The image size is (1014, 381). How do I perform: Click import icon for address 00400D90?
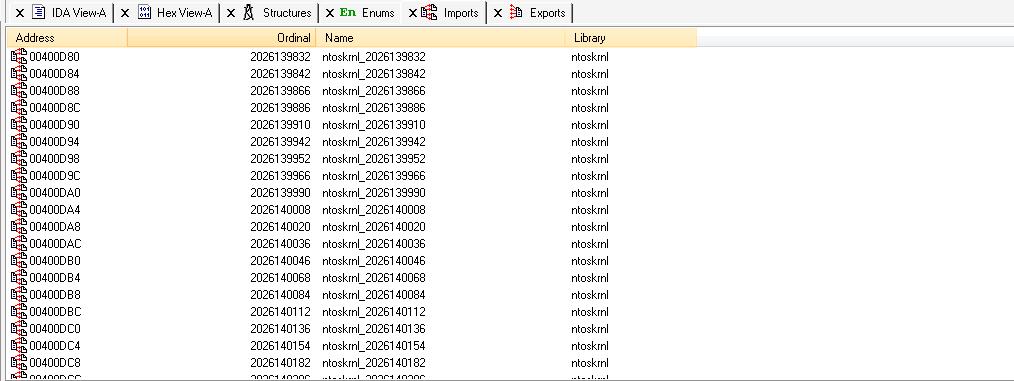pos(19,125)
